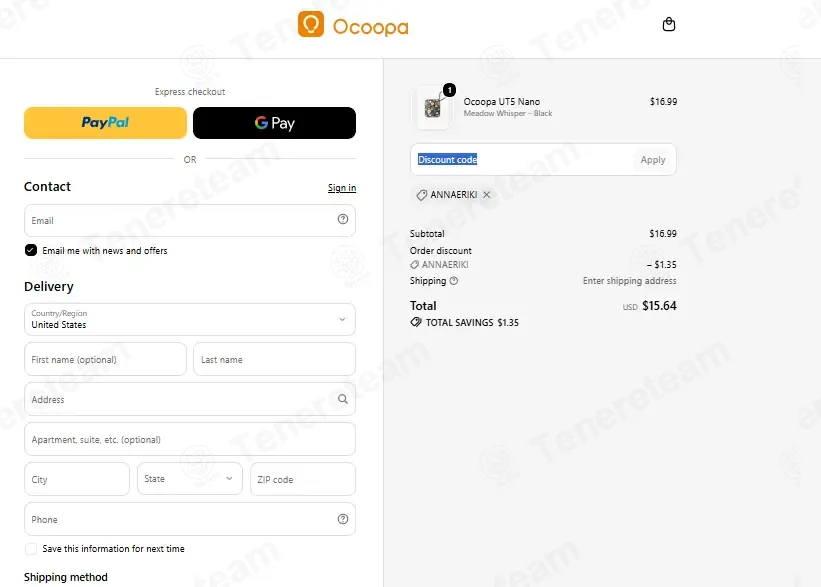Open the shopping bag cart icon

click(x=669, y=24)
